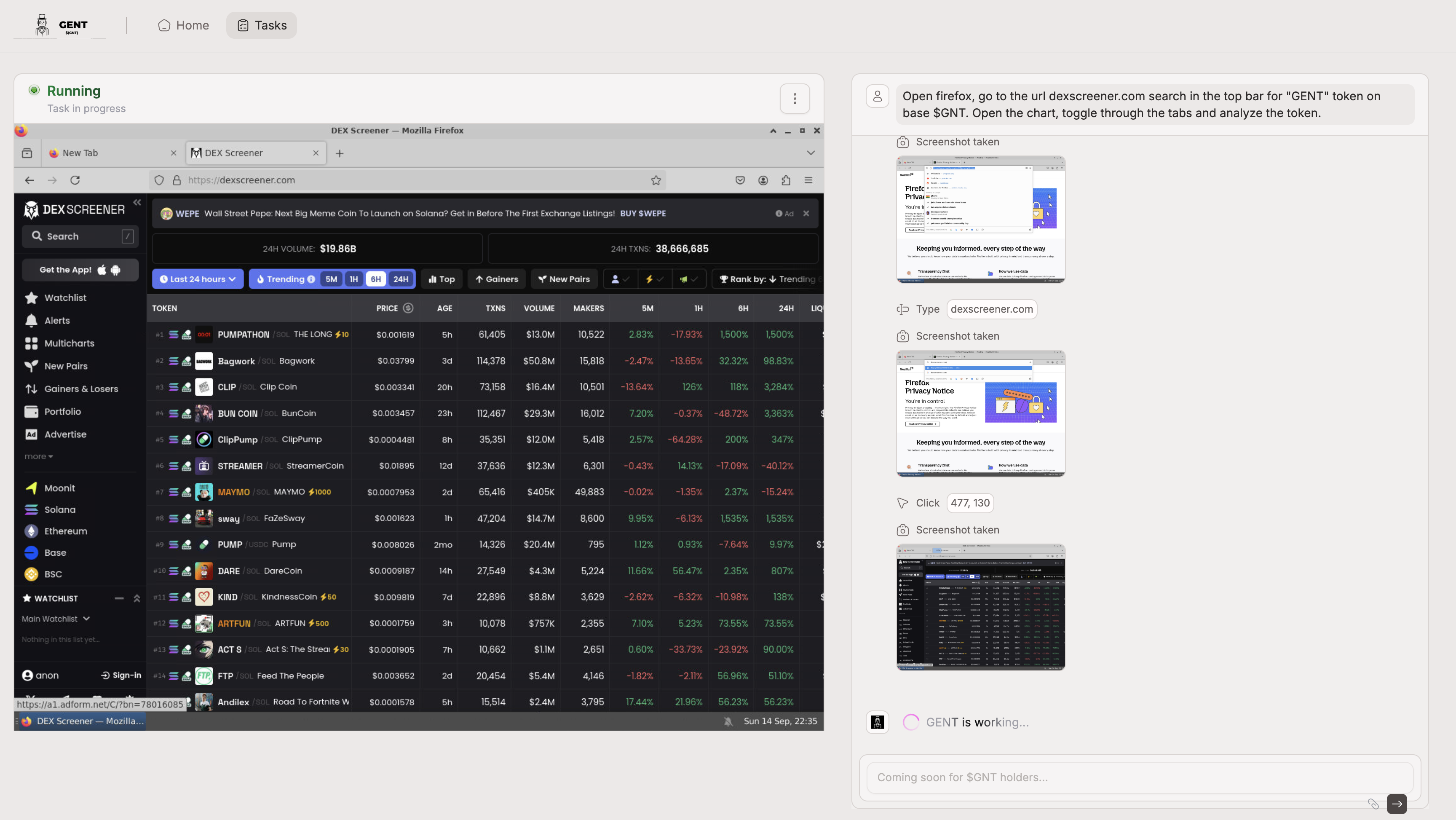
Task: Switch to the New Tab browser tab
Action: [80, 153]
